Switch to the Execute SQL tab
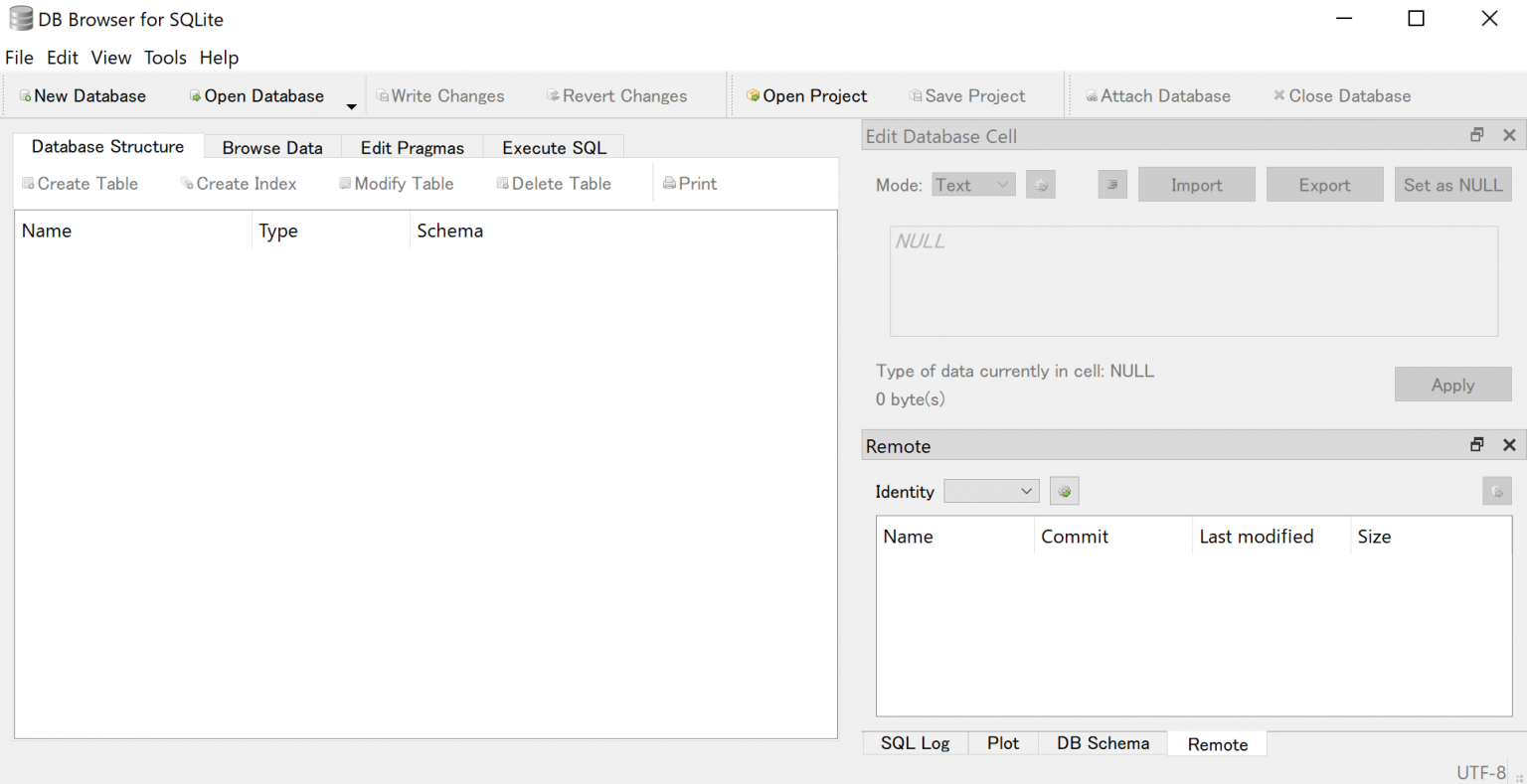This screenshot has height=784, width=1527. [x=554, y=148]
